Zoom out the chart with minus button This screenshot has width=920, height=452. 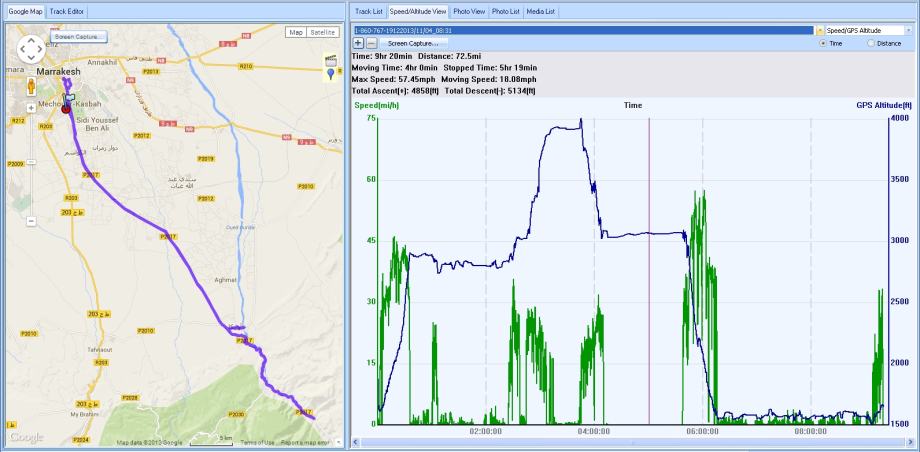(x=371, y=43)
